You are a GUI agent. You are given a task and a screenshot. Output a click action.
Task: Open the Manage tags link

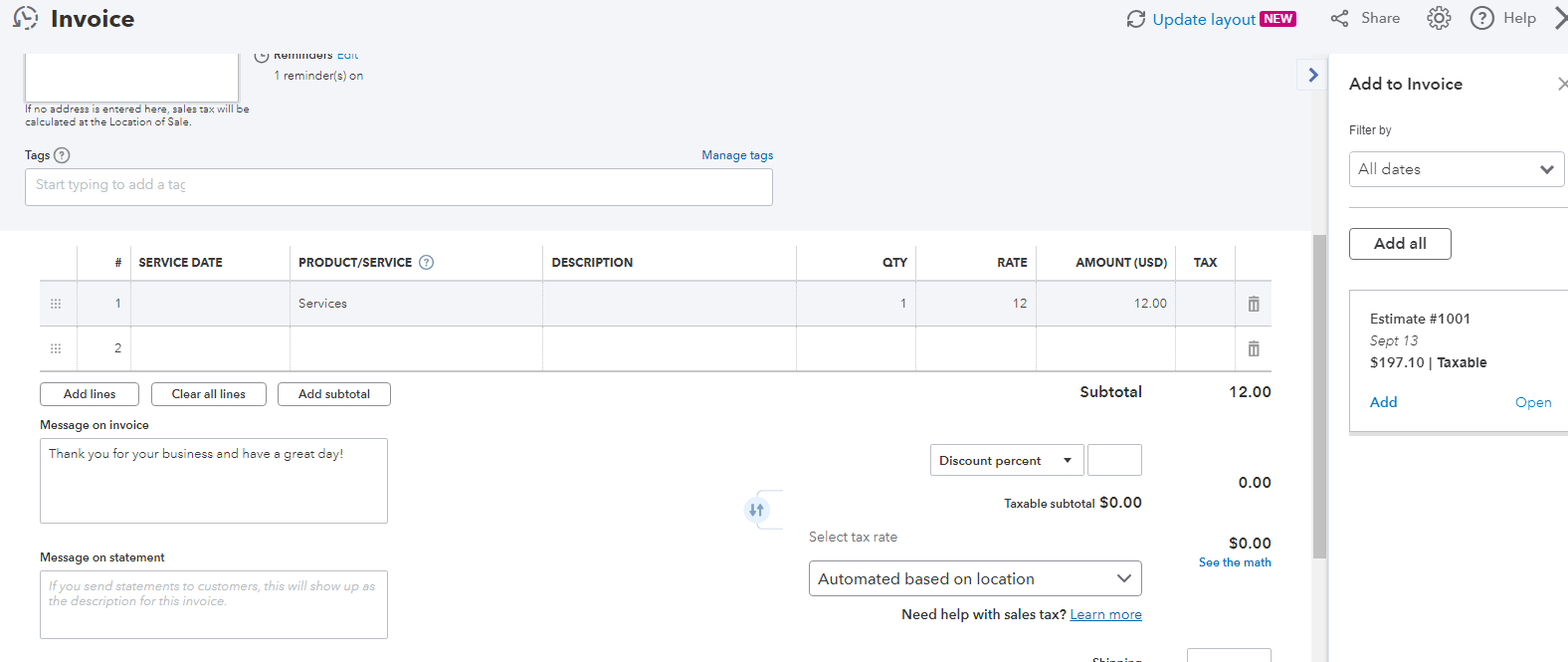coord(736,155)
